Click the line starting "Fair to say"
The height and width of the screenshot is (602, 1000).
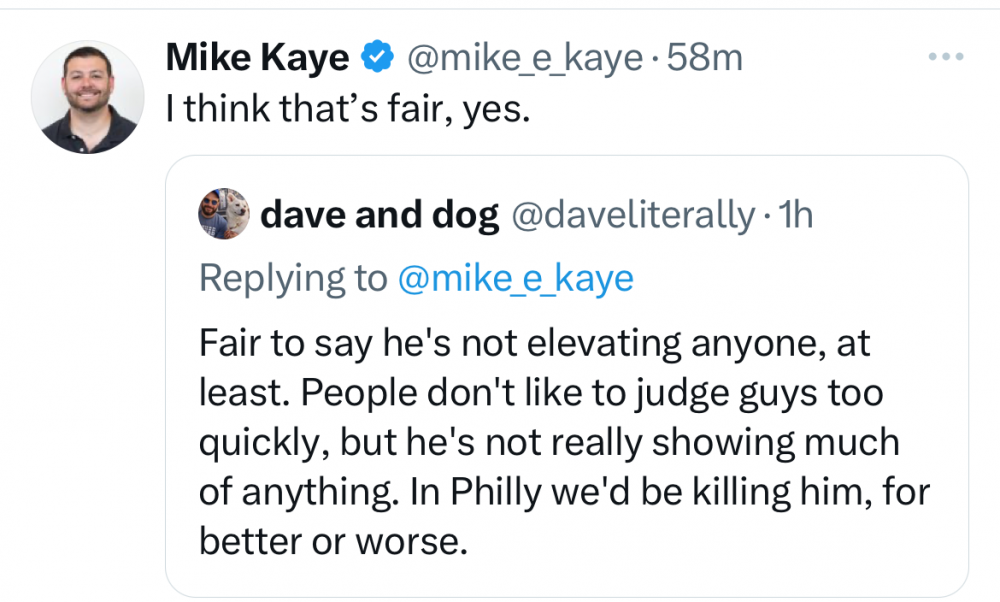click(534, 345)
